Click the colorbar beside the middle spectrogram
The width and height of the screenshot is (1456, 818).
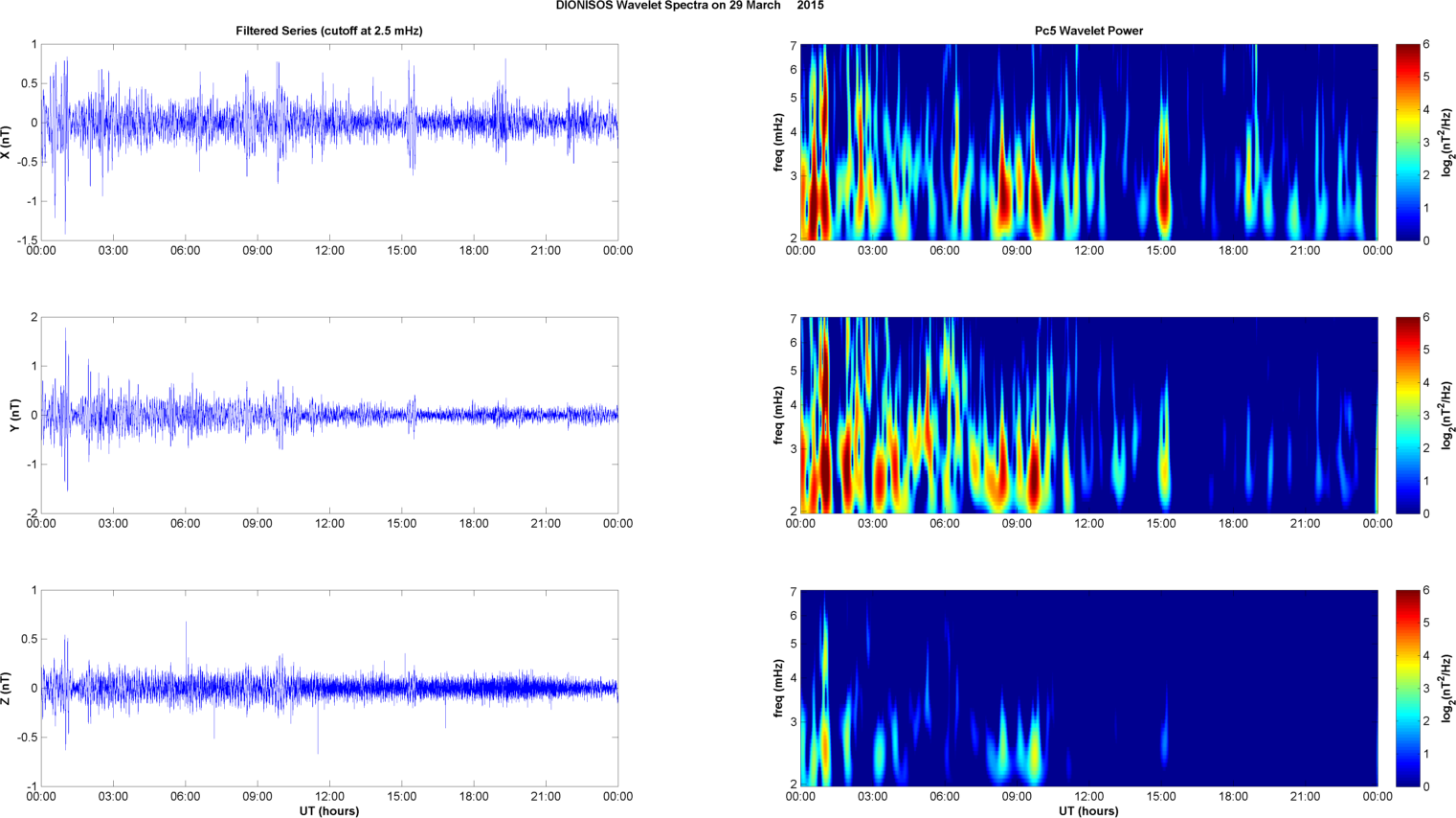(x=1407, y=415)
